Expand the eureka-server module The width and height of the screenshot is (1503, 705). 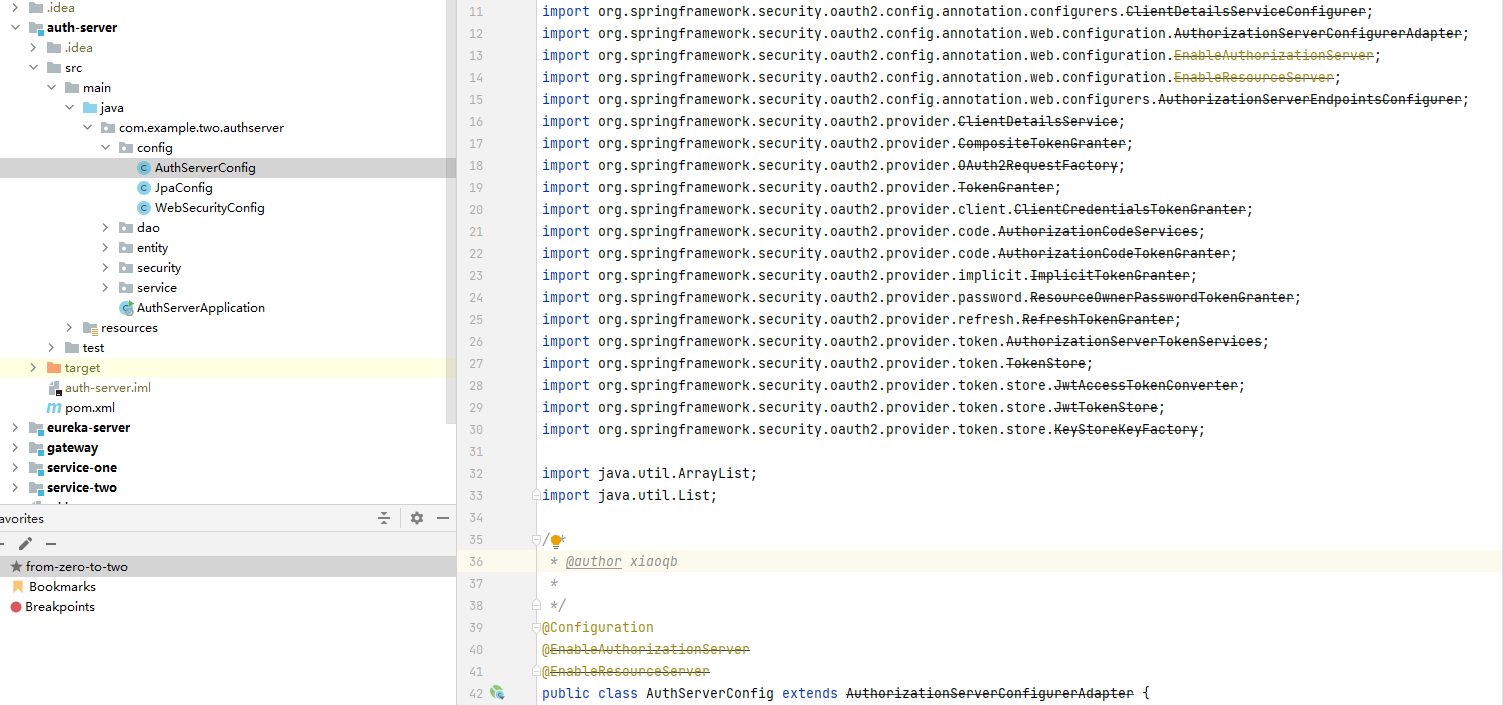pos(14,428)
